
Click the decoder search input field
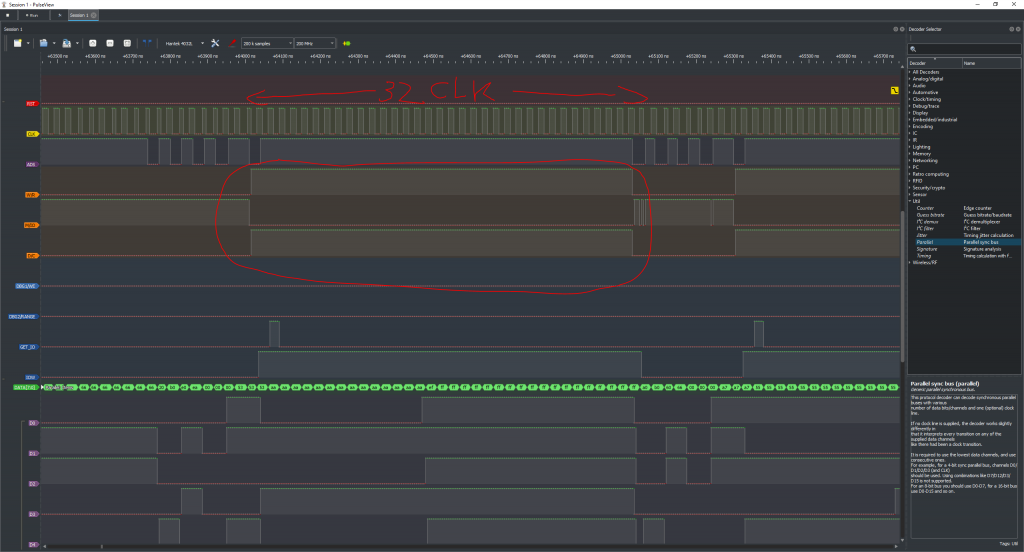click(x=964, y=49)
